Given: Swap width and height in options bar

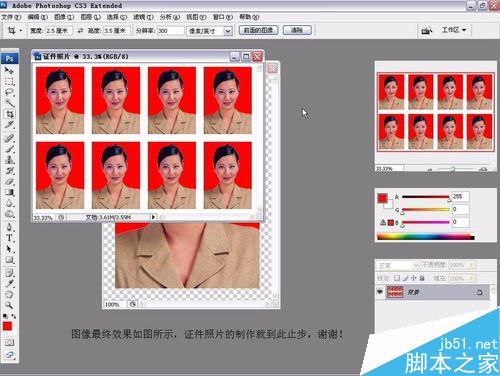Looking at the screenshot, I should point(80,31).
